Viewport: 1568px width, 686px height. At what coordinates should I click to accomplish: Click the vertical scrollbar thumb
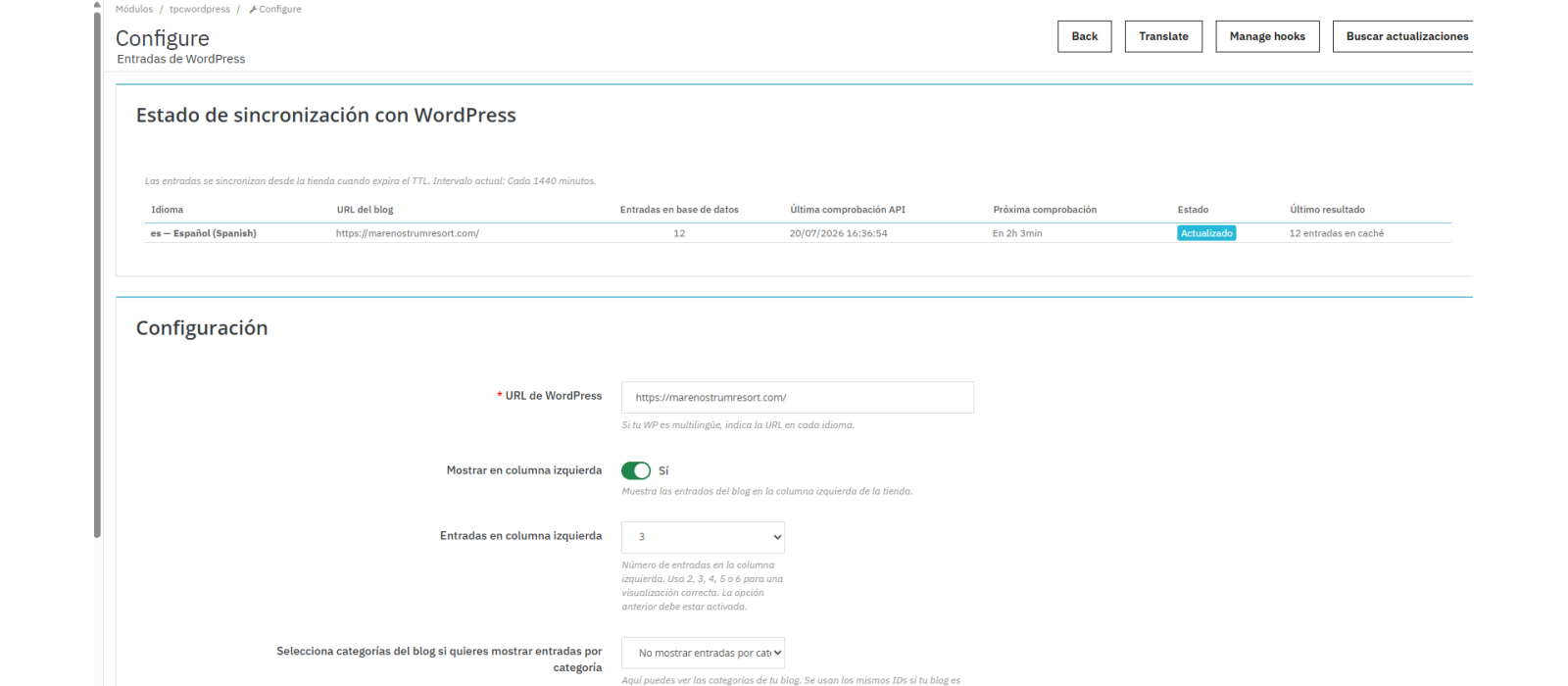[97, 274]
